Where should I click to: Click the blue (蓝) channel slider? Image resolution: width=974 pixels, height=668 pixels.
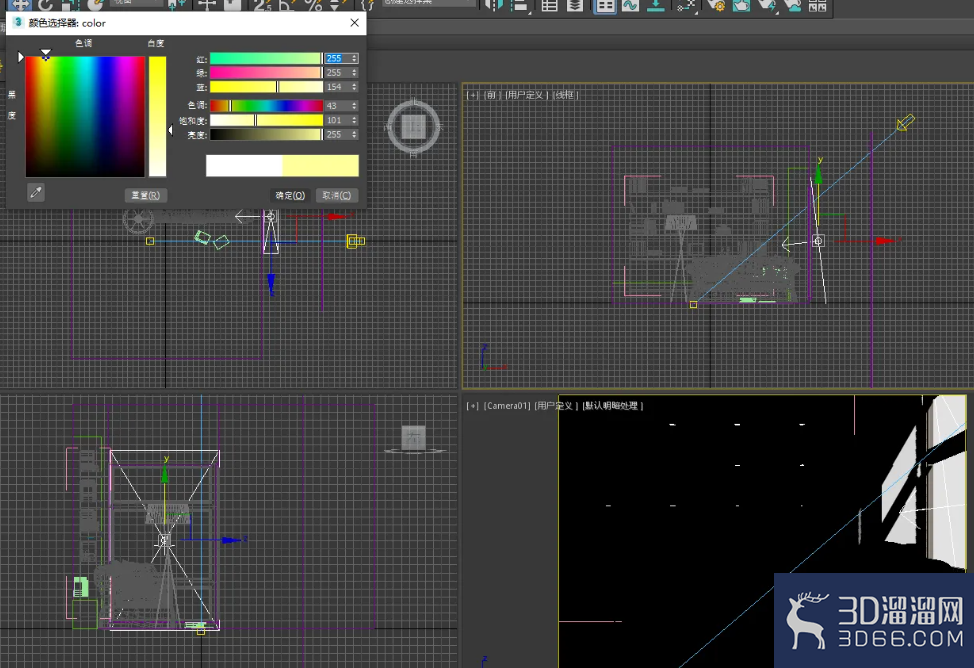(x=266, y=87)
